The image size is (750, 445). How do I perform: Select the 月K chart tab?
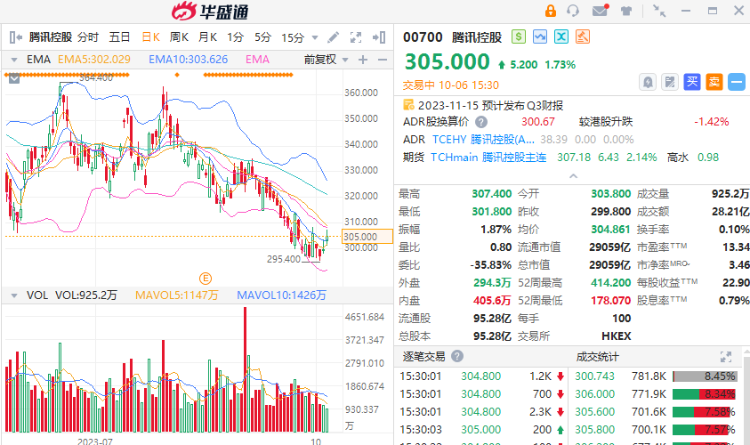click(x=208, y=37)
